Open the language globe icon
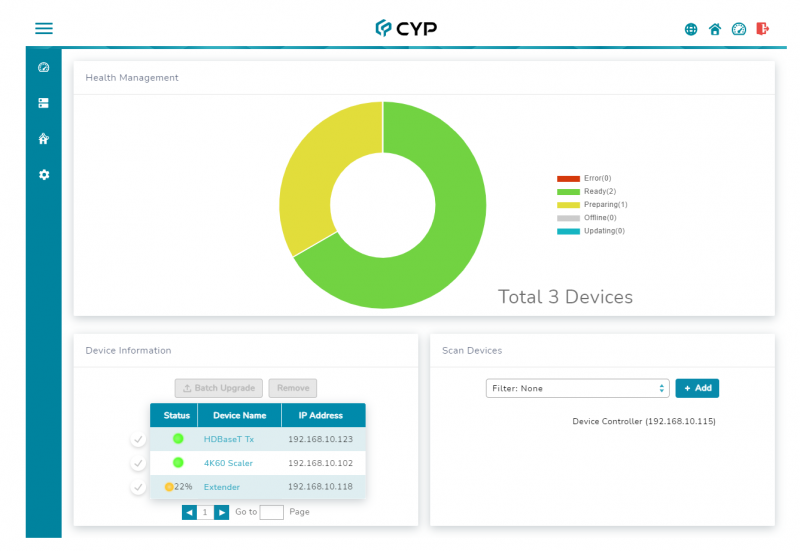800x551 pixels. [691, 30]
